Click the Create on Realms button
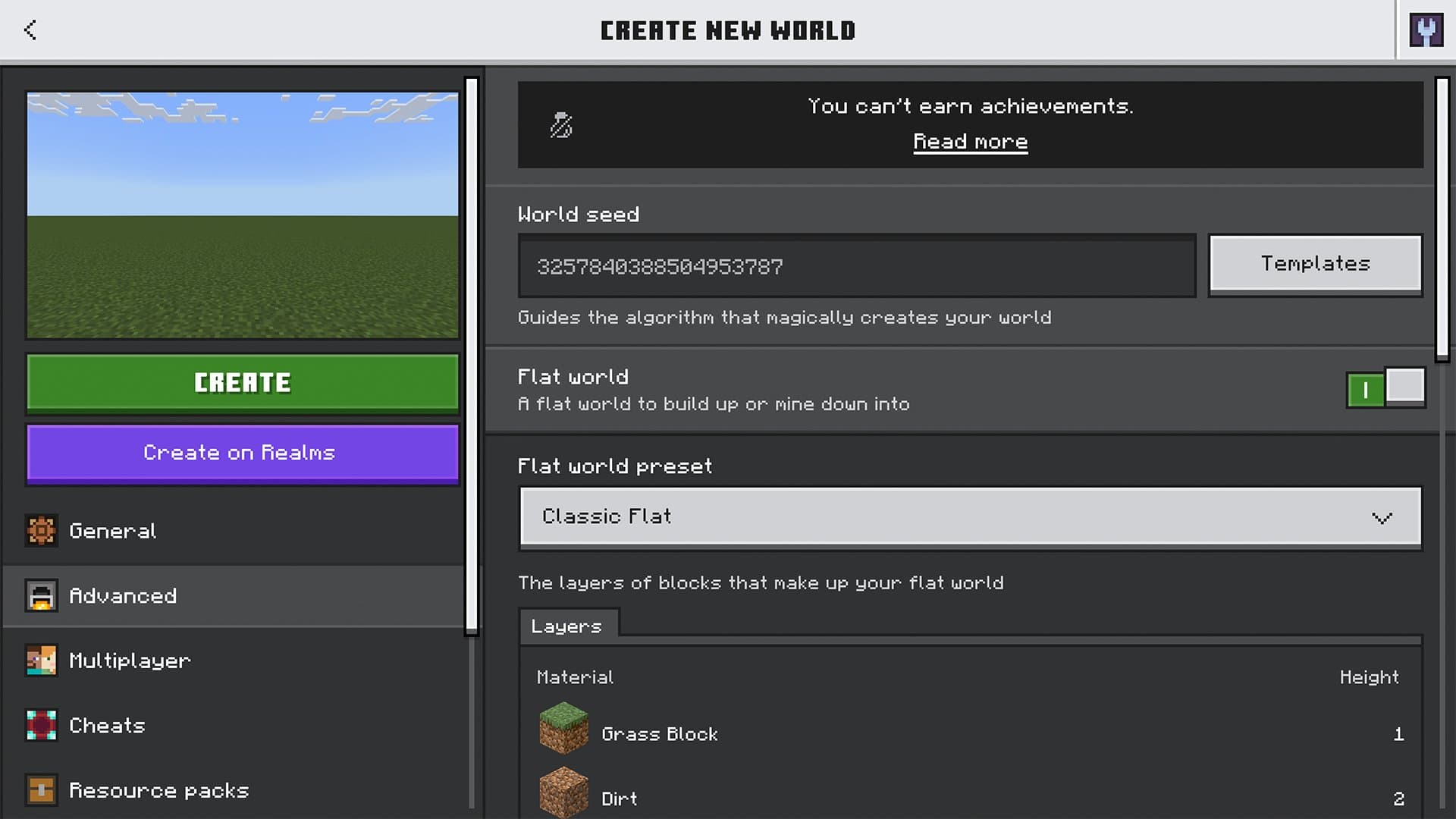 [243, 453]
